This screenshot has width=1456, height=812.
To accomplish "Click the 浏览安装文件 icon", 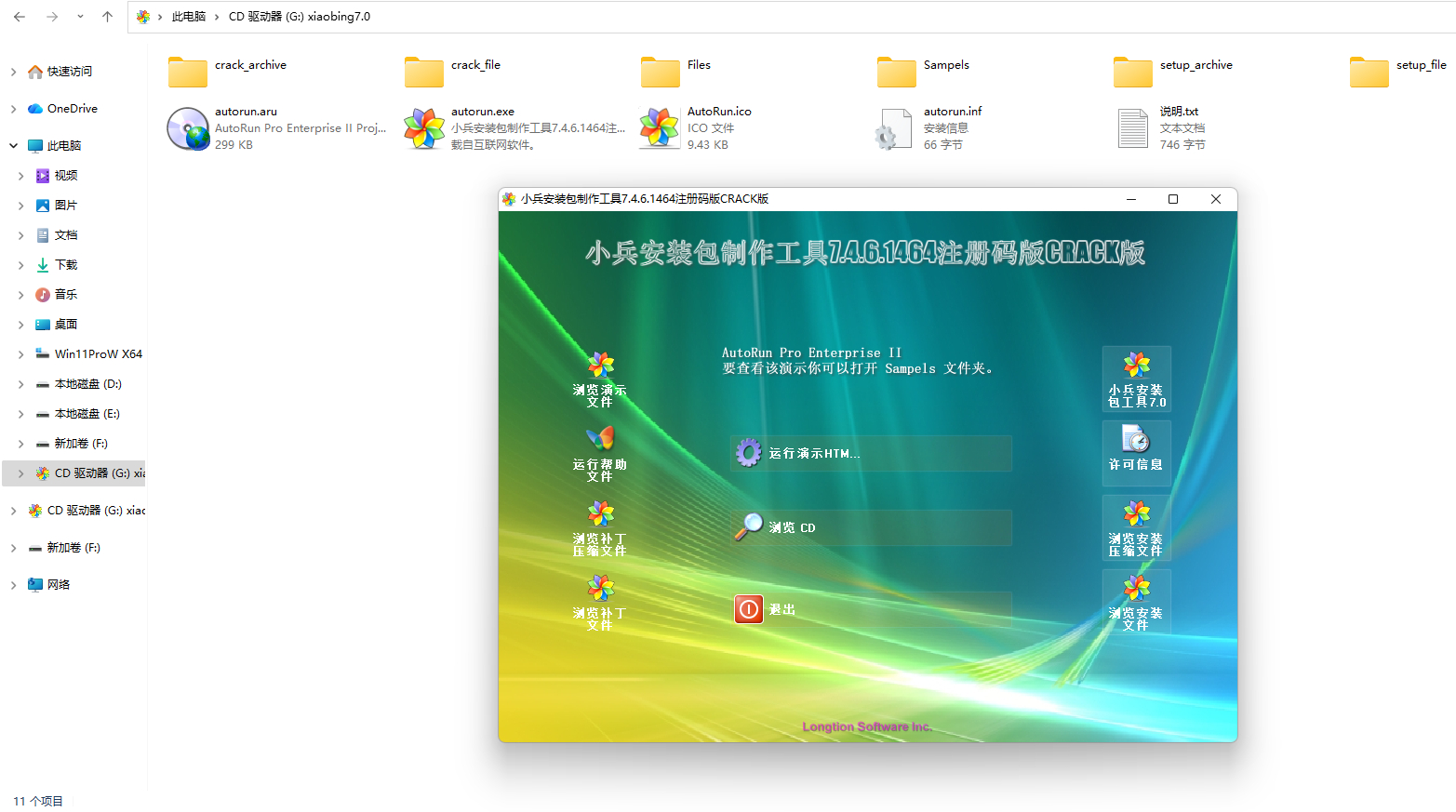I will click(x=1136, y=602).
